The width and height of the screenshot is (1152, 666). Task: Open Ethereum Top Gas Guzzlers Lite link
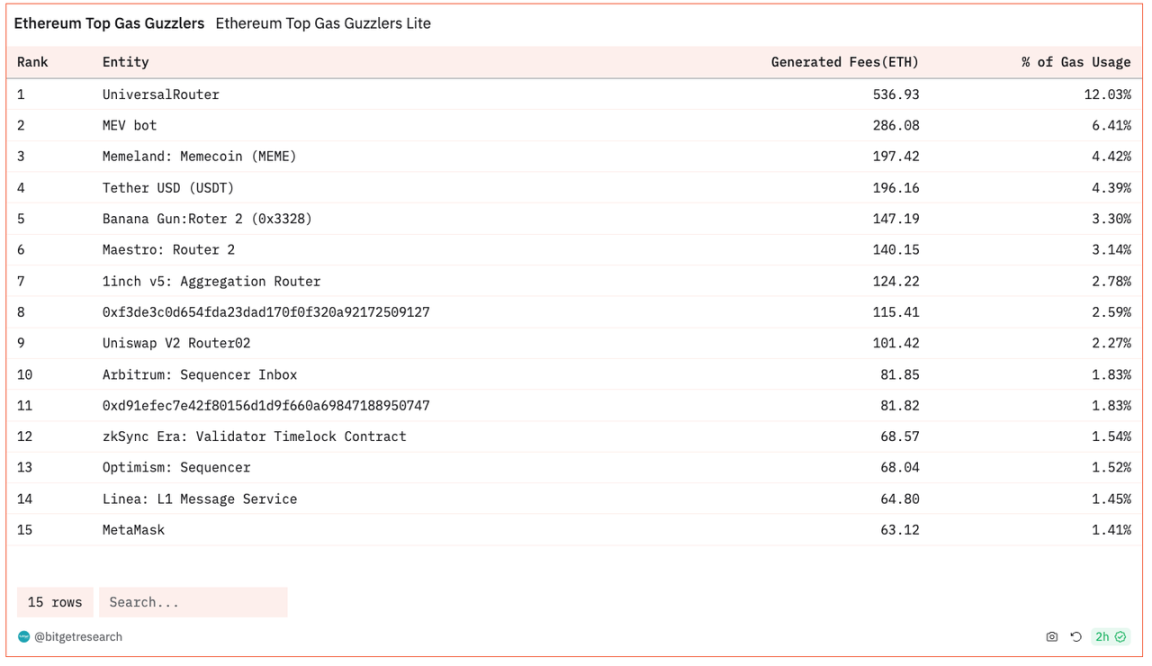tap(323, 23)
